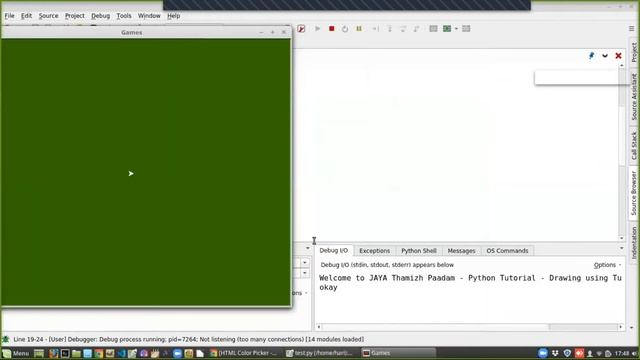
Task: Open the Help menu
Action: point(173,16)
